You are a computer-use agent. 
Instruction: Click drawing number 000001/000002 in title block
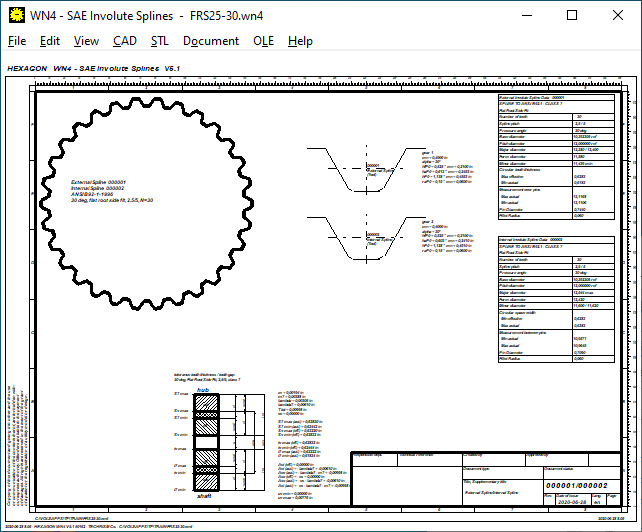click(x=579, y=485)
